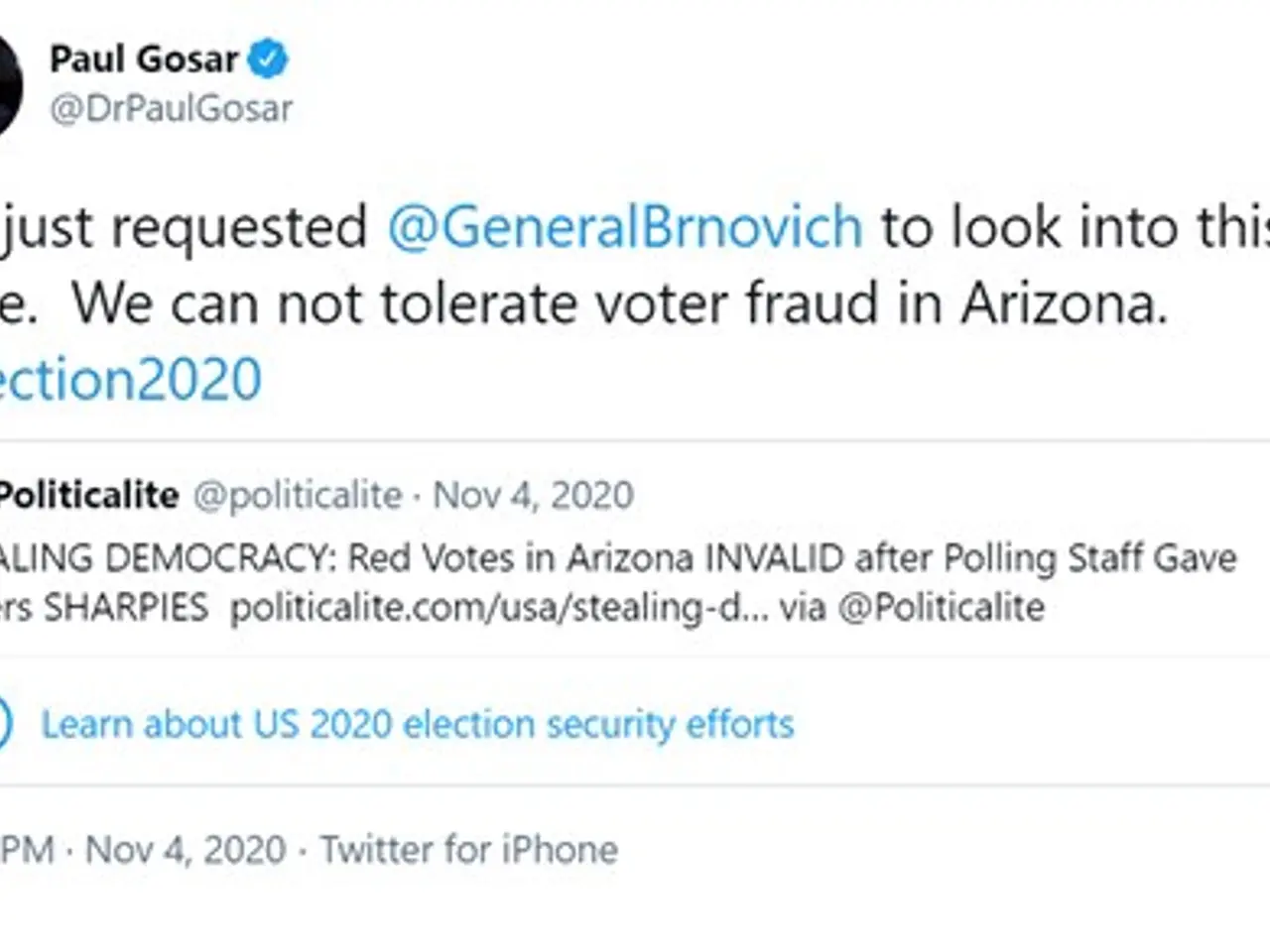Viewport: 1270px width, 952px height.
Task: Click the bottom Nov 4, 2020 timestamp
Action: tap(186, 849)
